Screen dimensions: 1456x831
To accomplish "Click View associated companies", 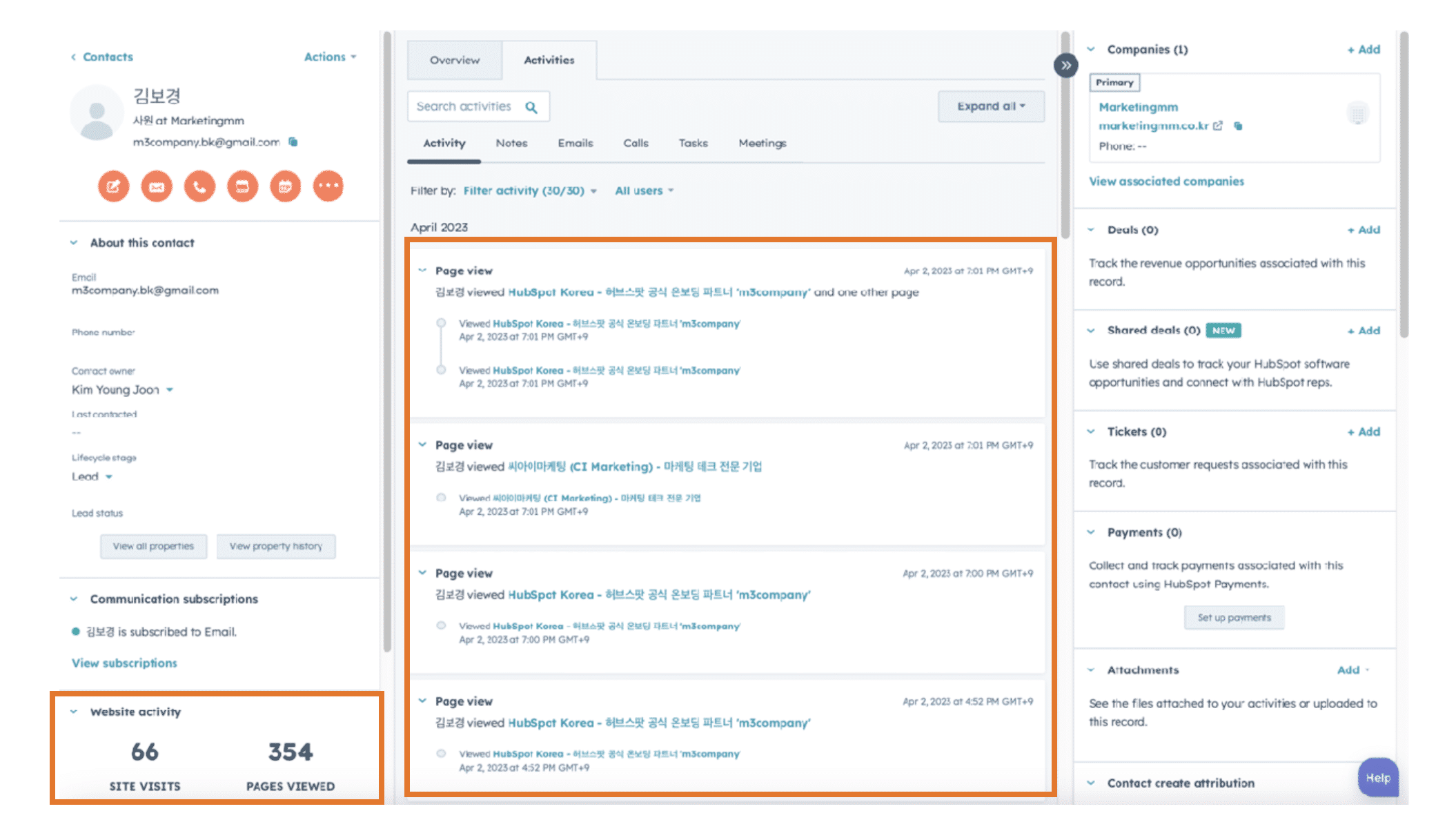I will tap(1167, 181).
